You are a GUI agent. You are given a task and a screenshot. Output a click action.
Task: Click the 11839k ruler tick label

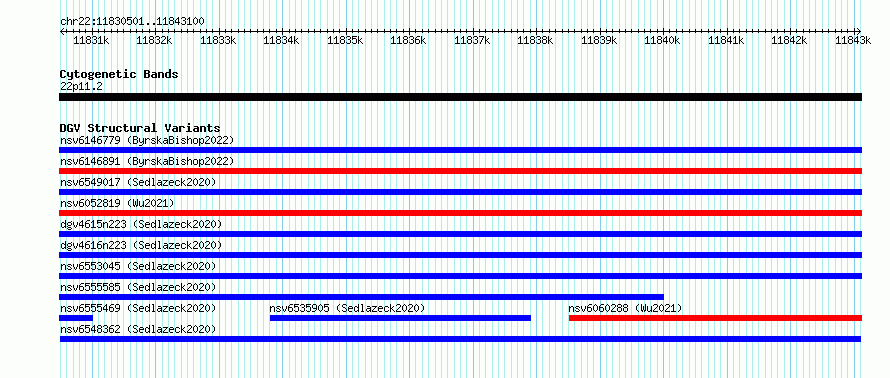coord(599,40)
